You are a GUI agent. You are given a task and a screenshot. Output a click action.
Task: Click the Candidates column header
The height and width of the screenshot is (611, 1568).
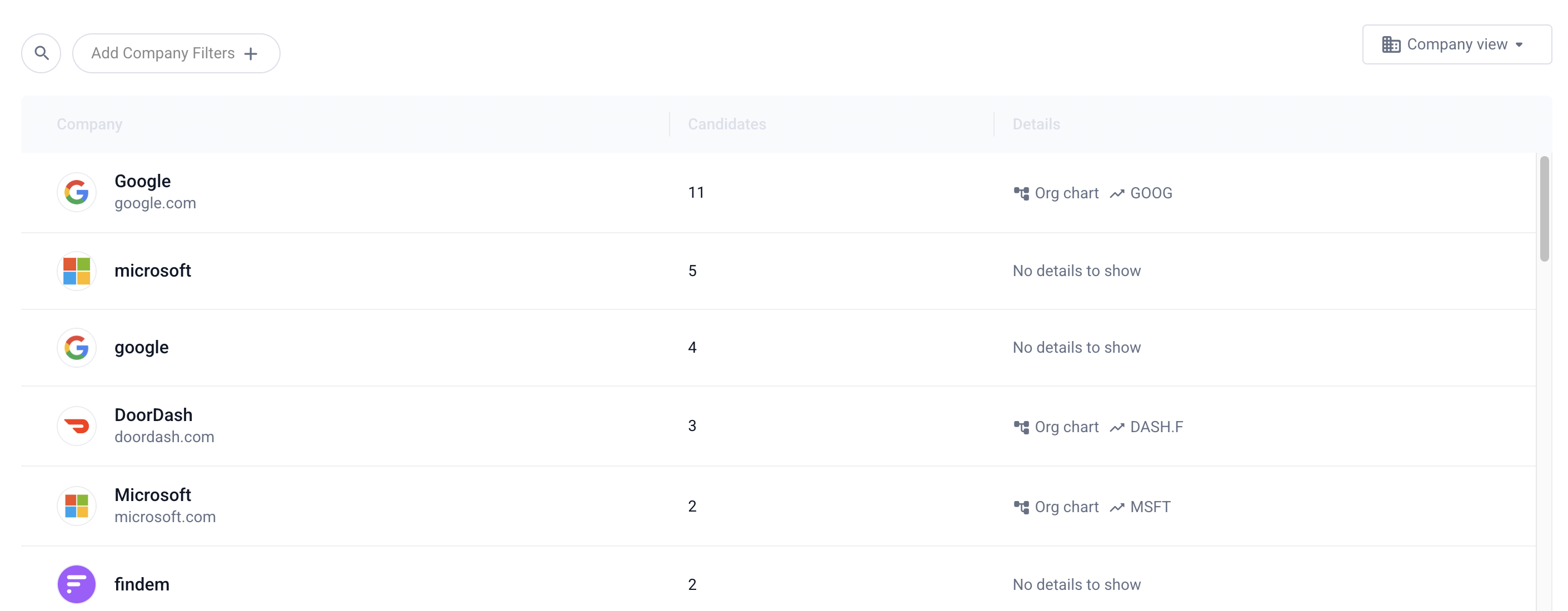(727, 124)
